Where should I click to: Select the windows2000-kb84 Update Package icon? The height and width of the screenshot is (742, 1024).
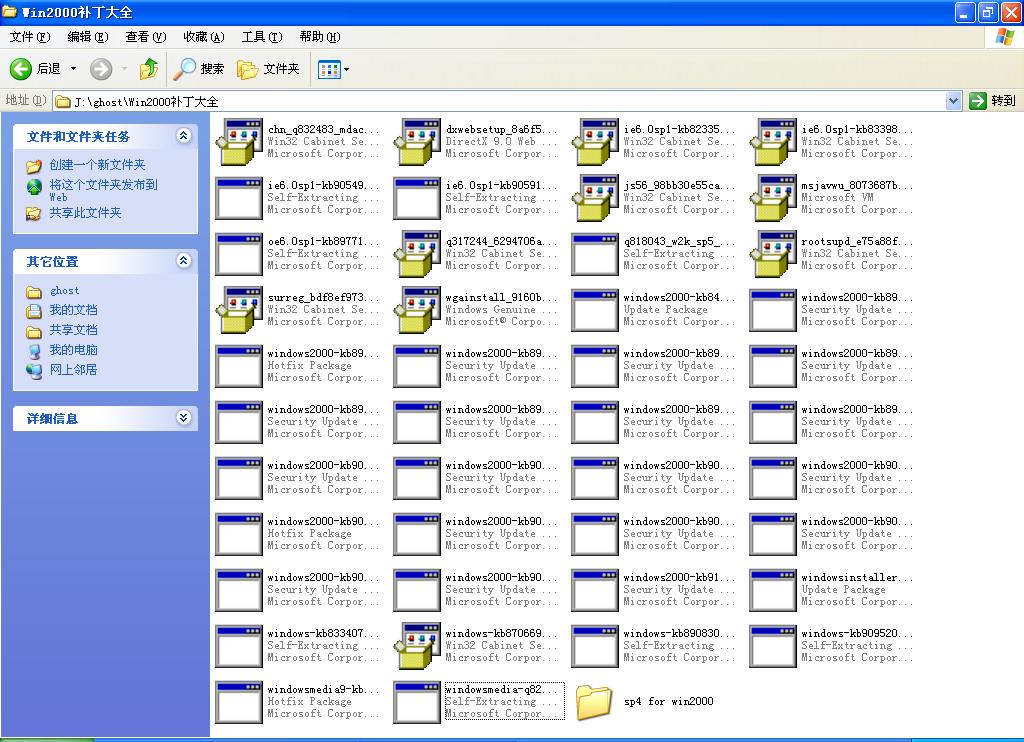pyautogui.click(x=595, y=310)
